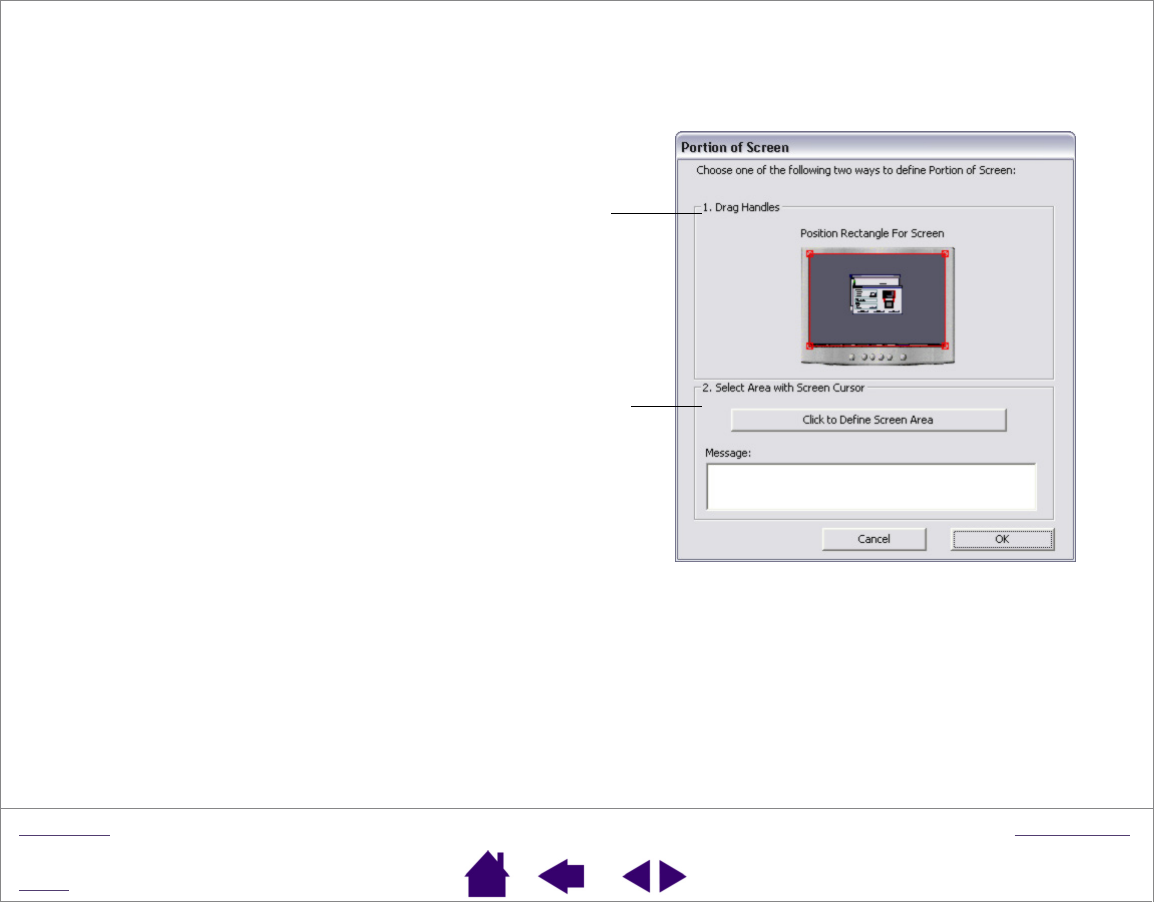The image size is (1154, 902).
Task: Click 'Position Rectangle For Screen' label
Action: pyautogui.click(x=872, y=233)
